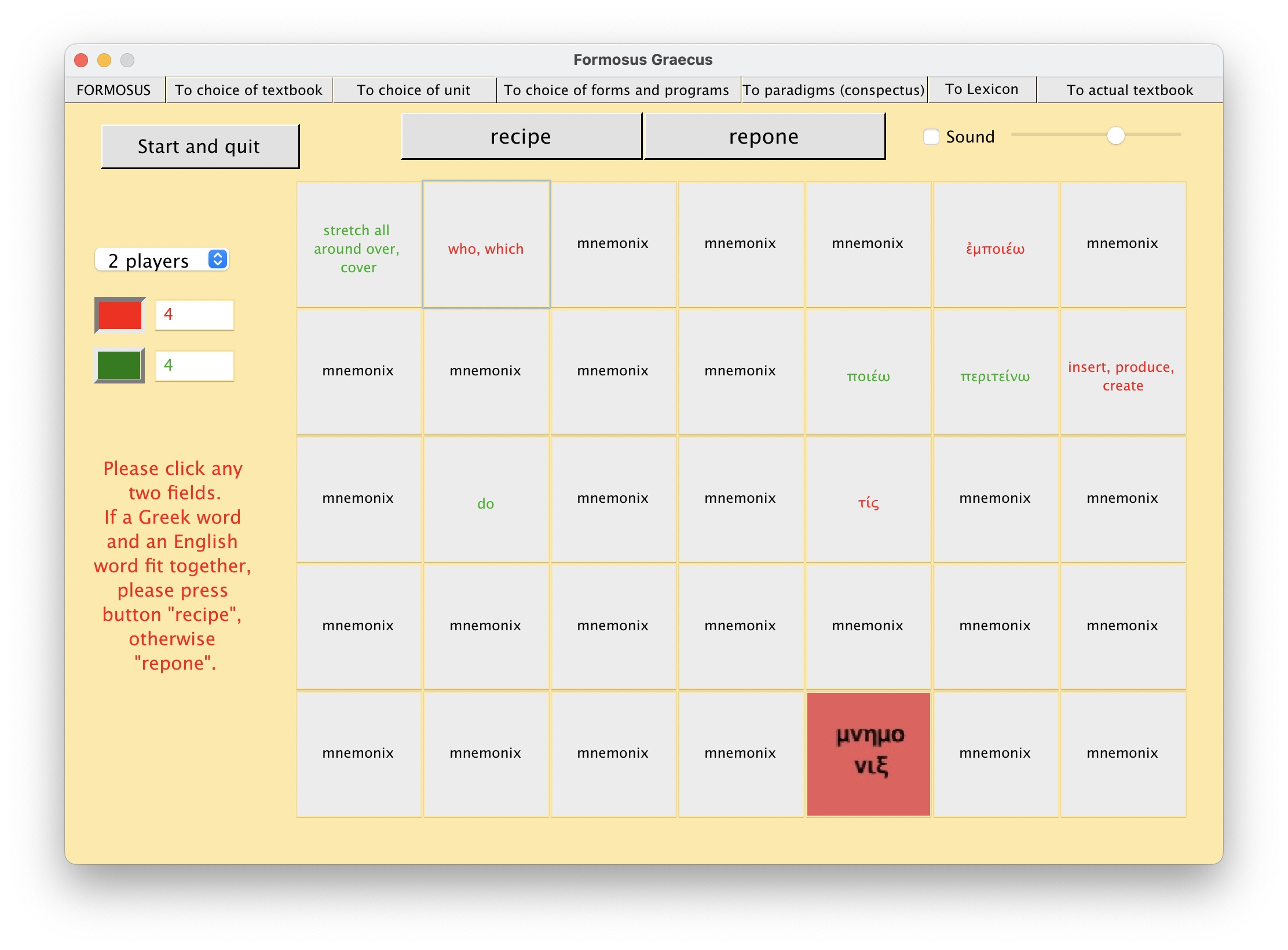This screenshot has height=950, width=1288.
Task: Click the ἐμποιέω card
Action: (x=995, y=244)
